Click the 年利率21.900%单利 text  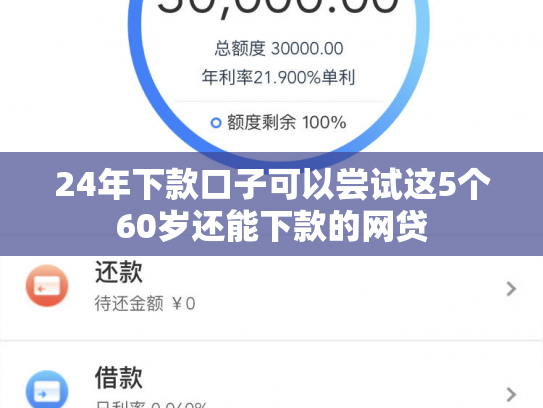coord(278,77)
